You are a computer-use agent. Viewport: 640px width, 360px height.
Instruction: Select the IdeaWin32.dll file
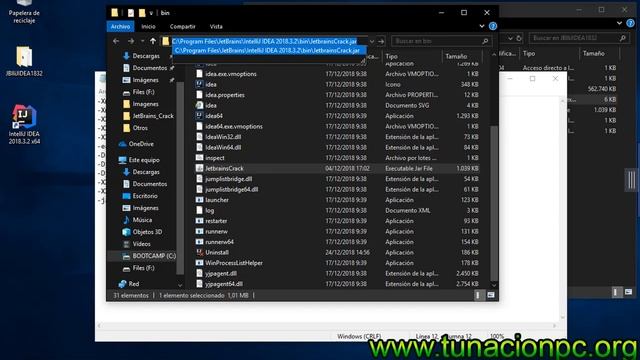pos(223,137)
